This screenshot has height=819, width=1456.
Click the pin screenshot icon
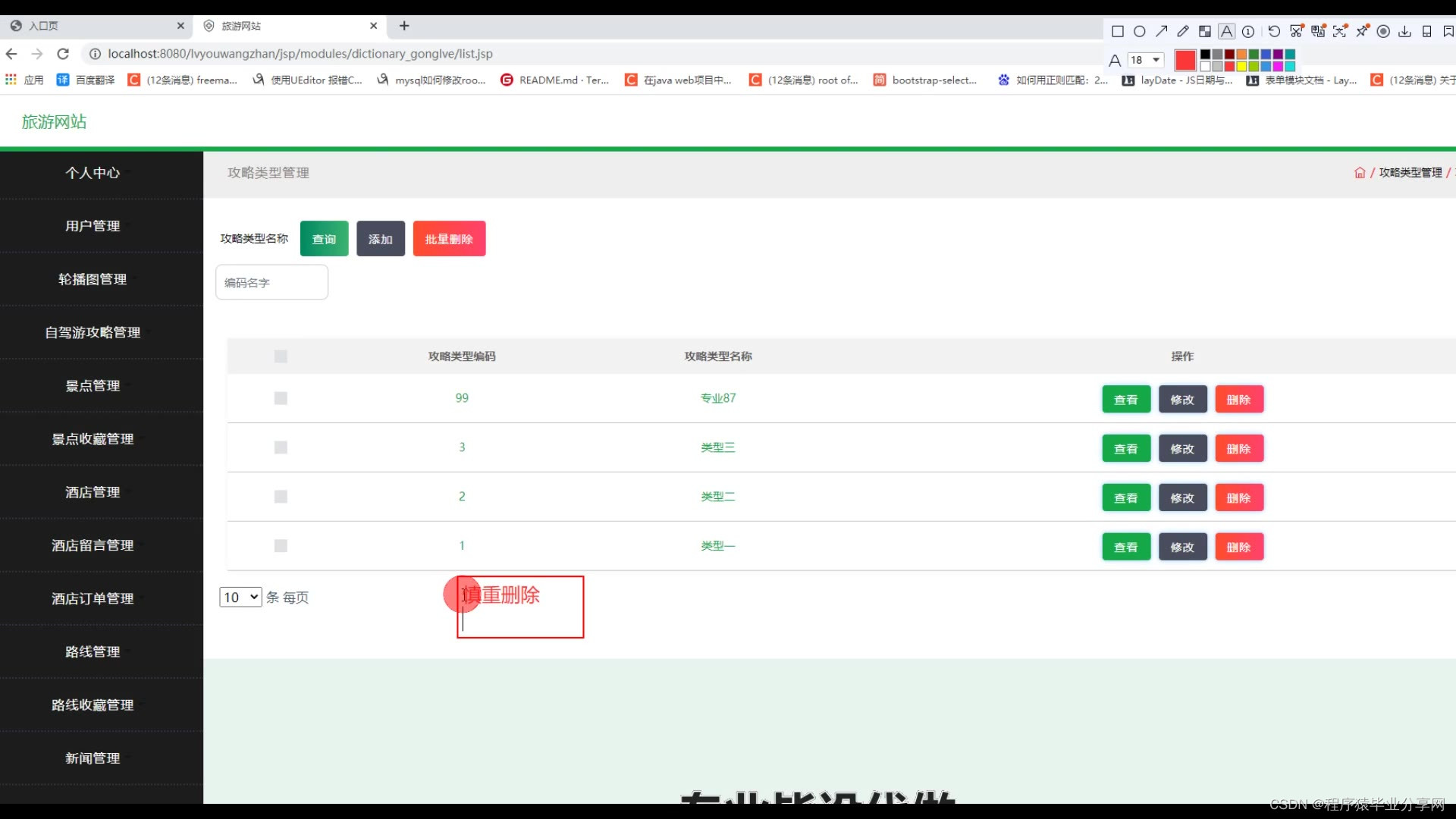(x=1362, y=31)
